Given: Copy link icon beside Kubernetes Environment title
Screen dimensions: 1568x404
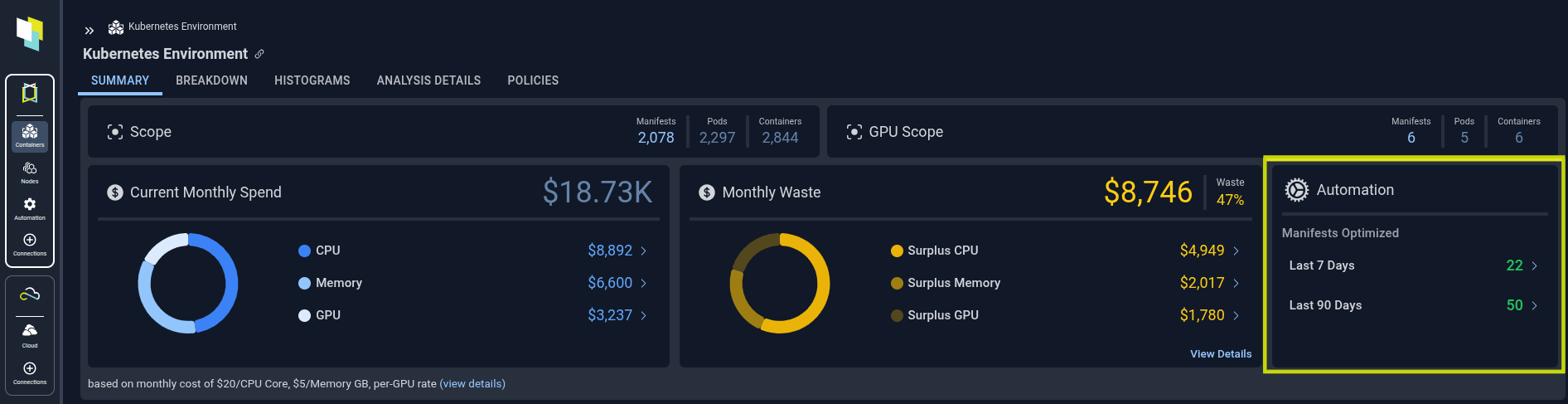Looking at the screenshot, I should pyautogui.click(x=259, y=54).
